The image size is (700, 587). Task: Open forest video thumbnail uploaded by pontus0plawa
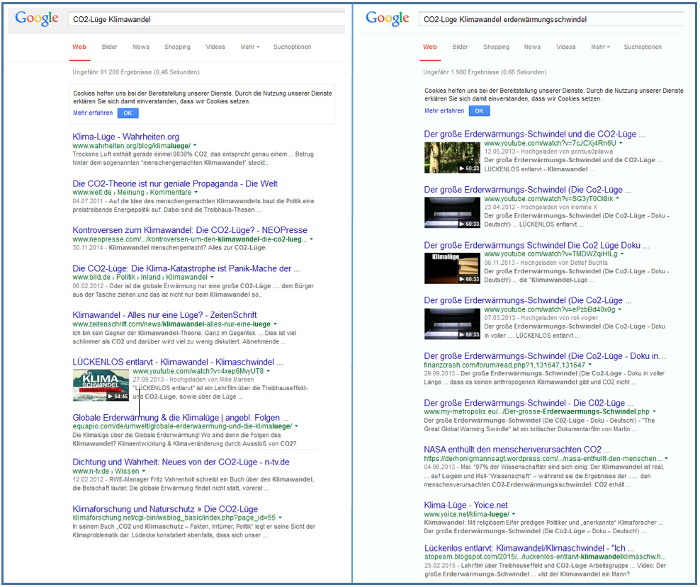click(445, 156)
